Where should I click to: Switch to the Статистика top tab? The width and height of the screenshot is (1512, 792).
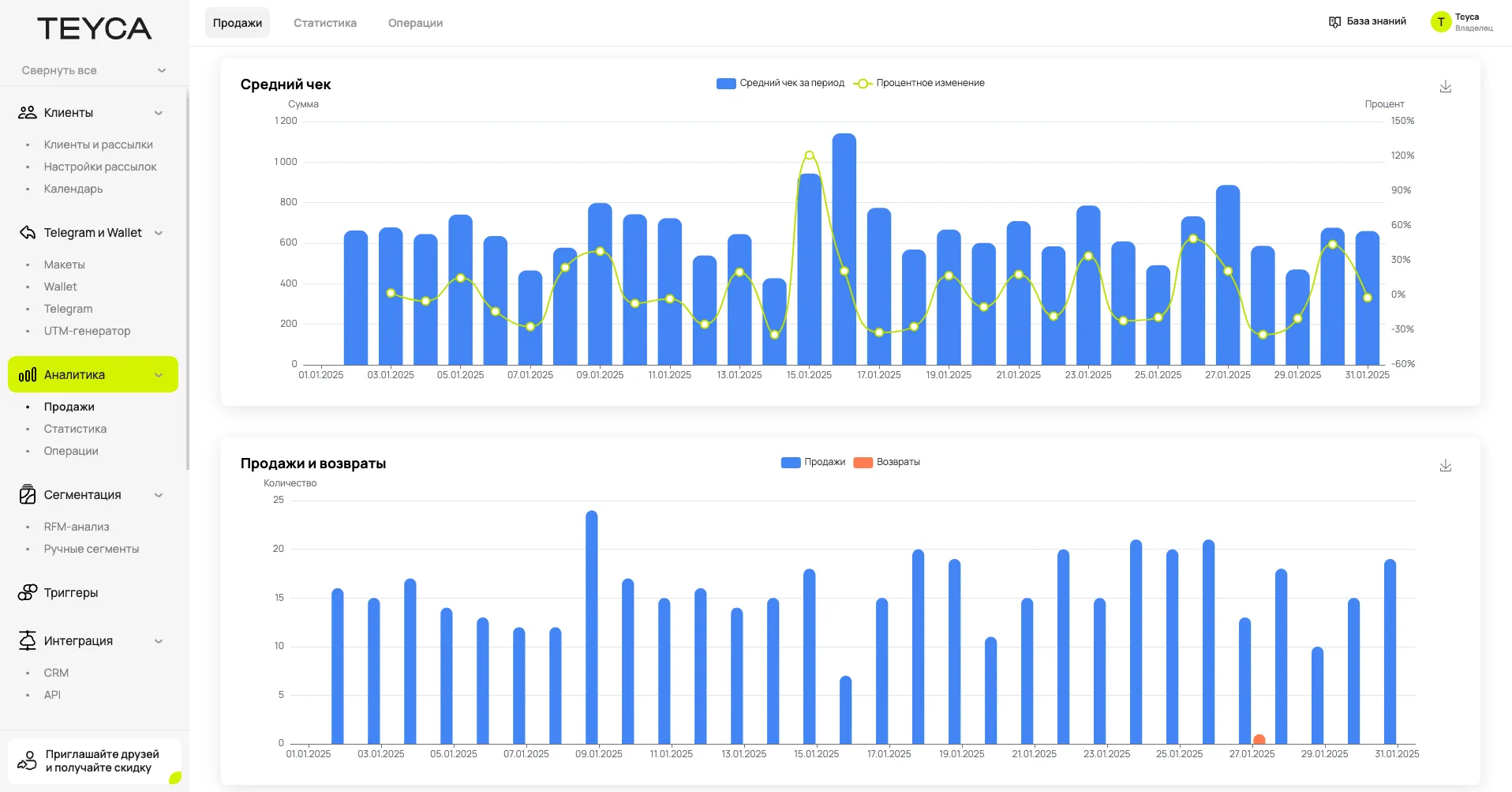(325, 23)
